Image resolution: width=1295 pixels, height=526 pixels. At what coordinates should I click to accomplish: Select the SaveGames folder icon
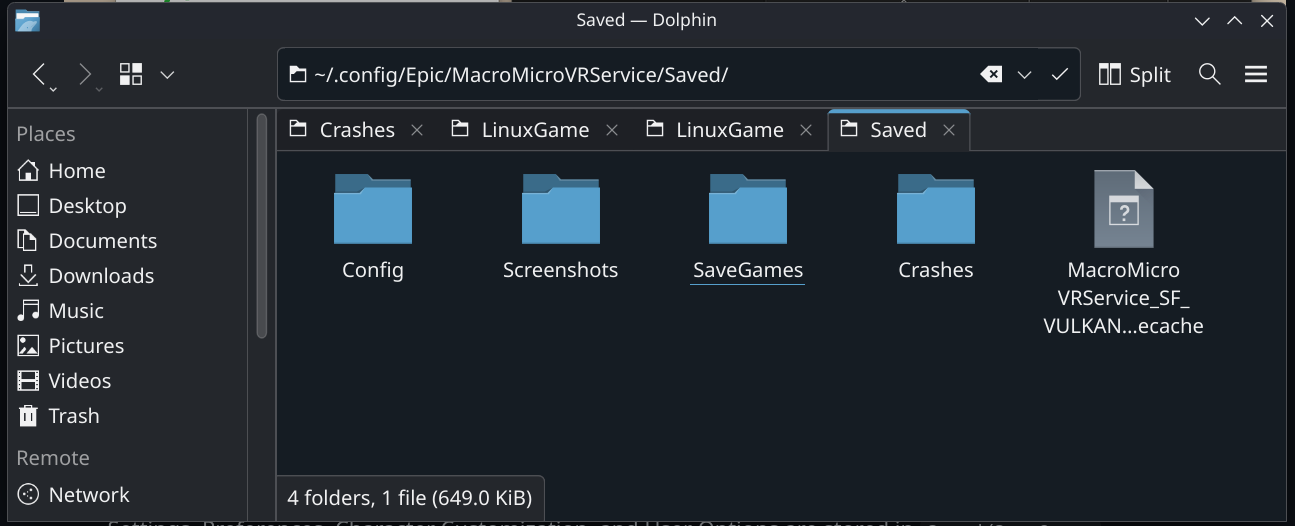(x=748, y=208)
